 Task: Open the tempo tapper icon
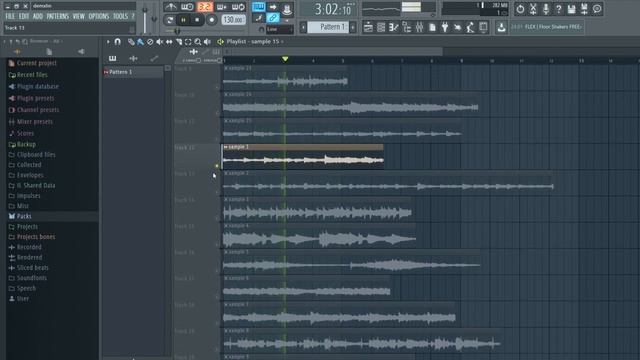point(471,27)
